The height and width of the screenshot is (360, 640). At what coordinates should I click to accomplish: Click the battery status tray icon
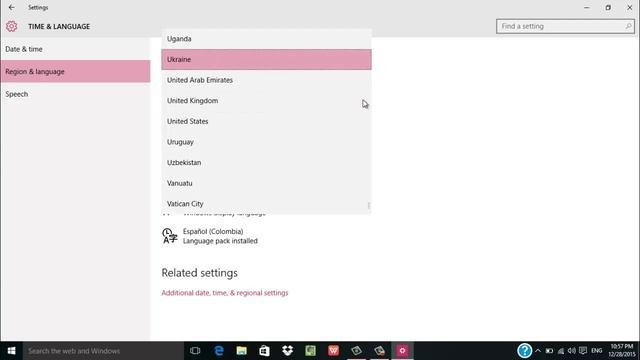pyautogui.click(x=549, y=351)
